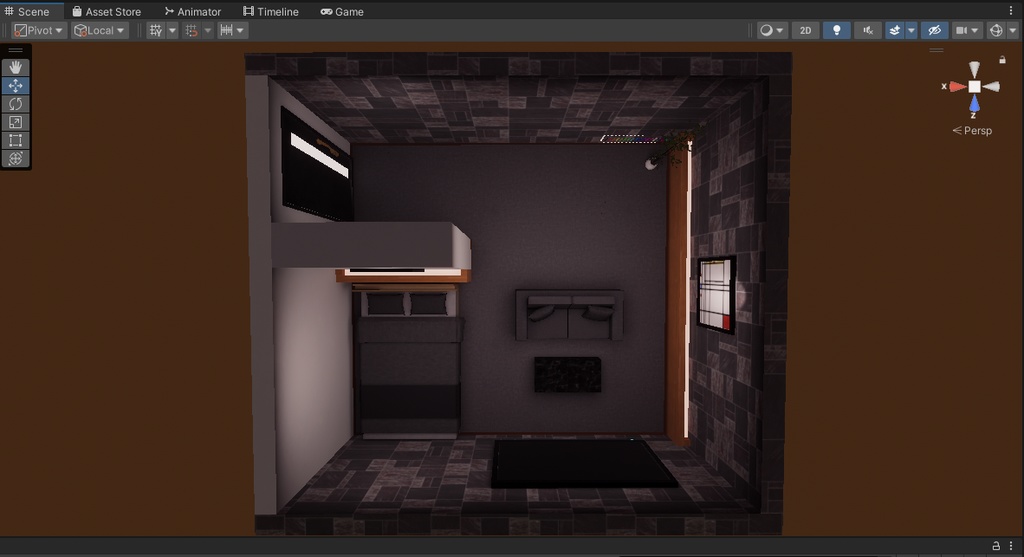The width and height of the screenshot is (1024, 557).
Task: Open the Pivot handle position dropdown
Action: [39, 30]
